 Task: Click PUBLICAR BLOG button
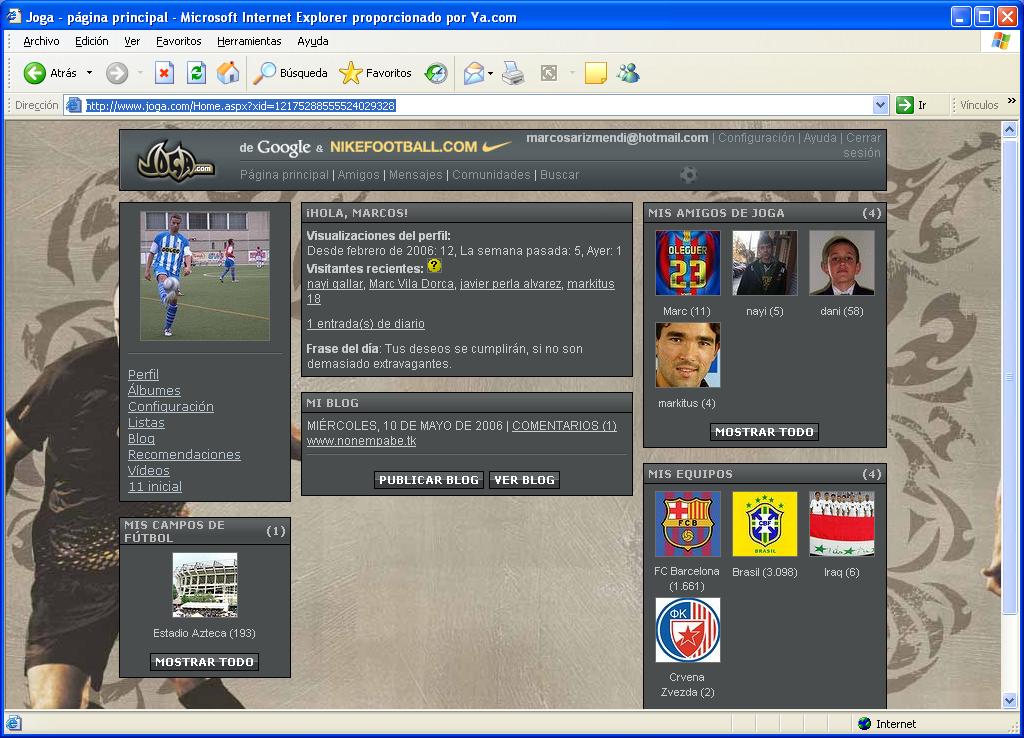pyautogui.click(x=429, y=480)
